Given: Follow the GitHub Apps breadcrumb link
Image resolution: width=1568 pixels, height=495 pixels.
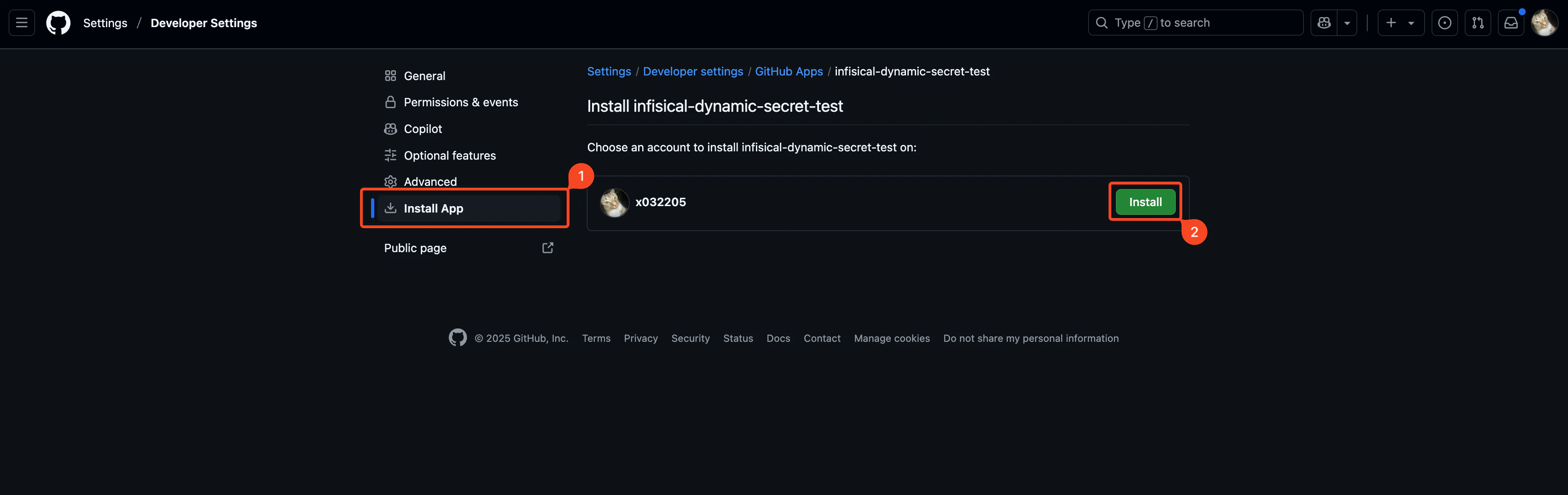Looking at the screenshot, I should pos(789,72).
